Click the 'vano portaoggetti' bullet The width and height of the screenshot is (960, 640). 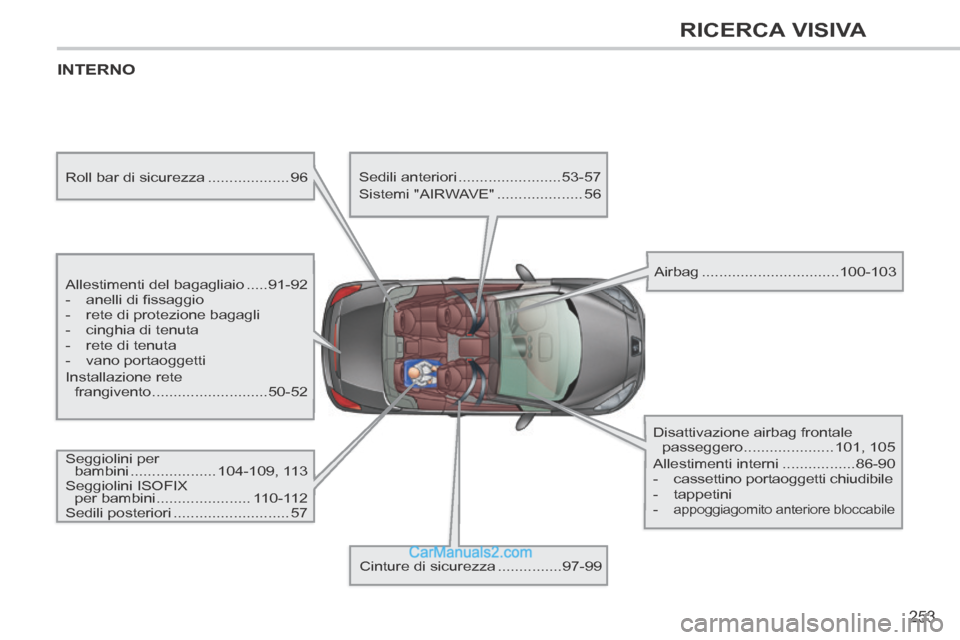[x=136, y=360]
